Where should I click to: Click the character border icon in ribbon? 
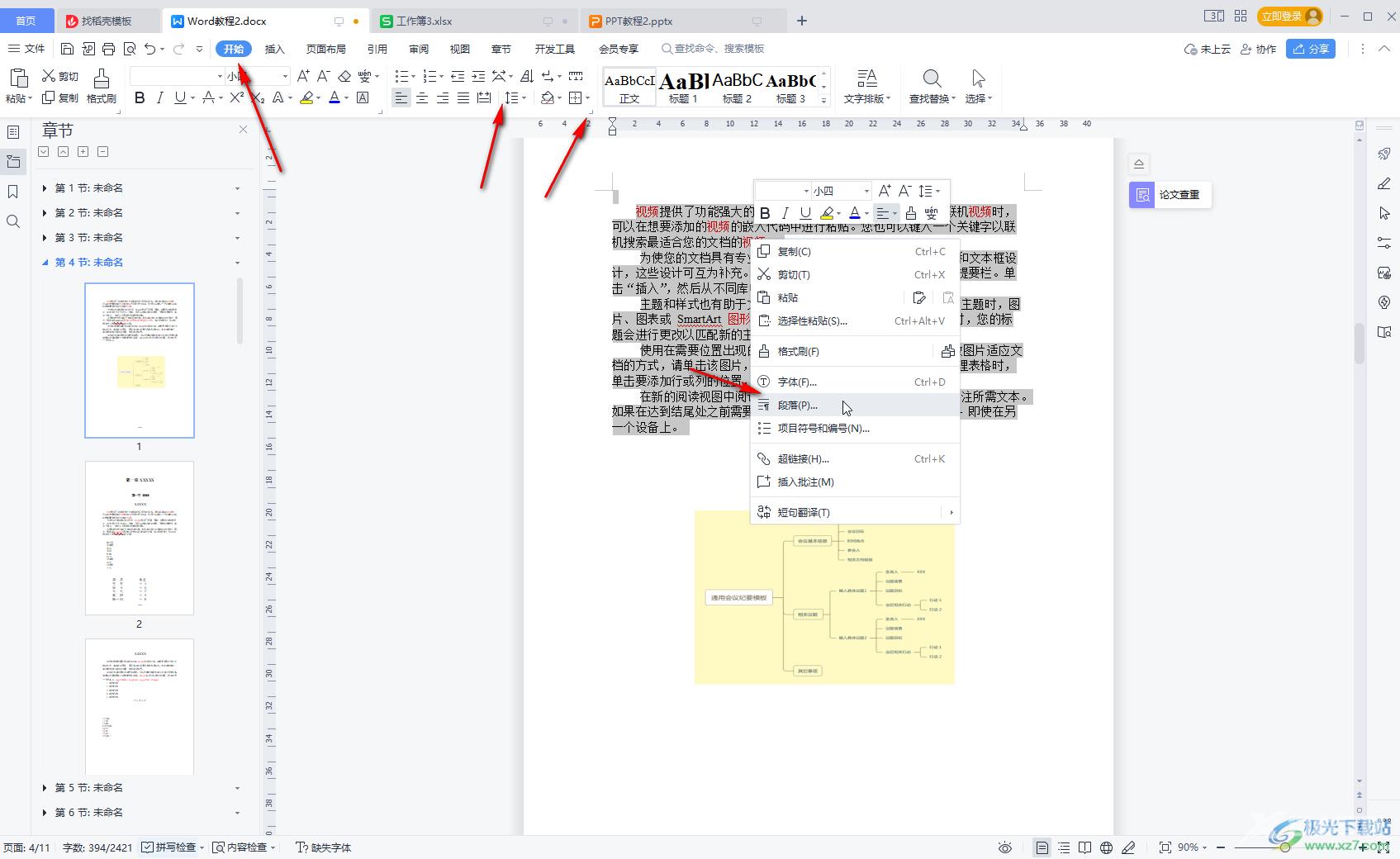point(363,97)
